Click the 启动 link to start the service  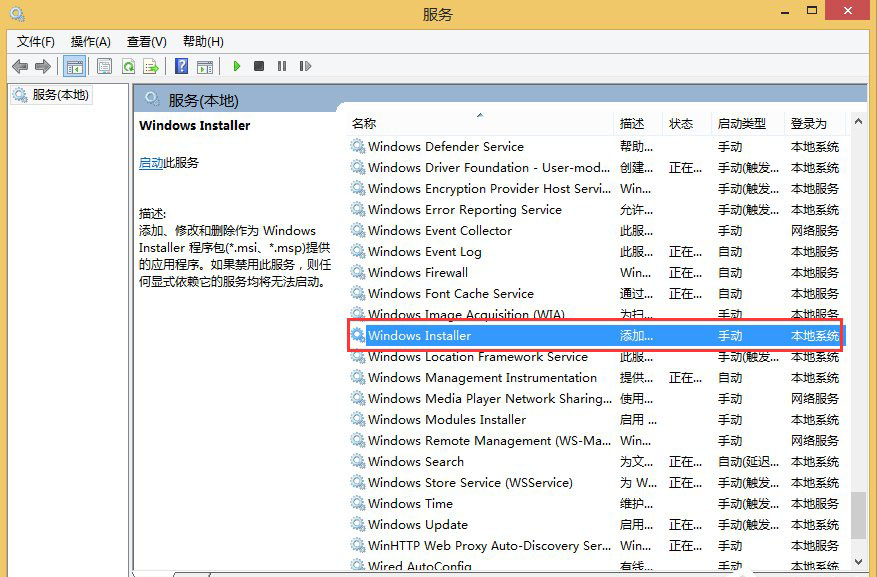(x=150, y=163)
